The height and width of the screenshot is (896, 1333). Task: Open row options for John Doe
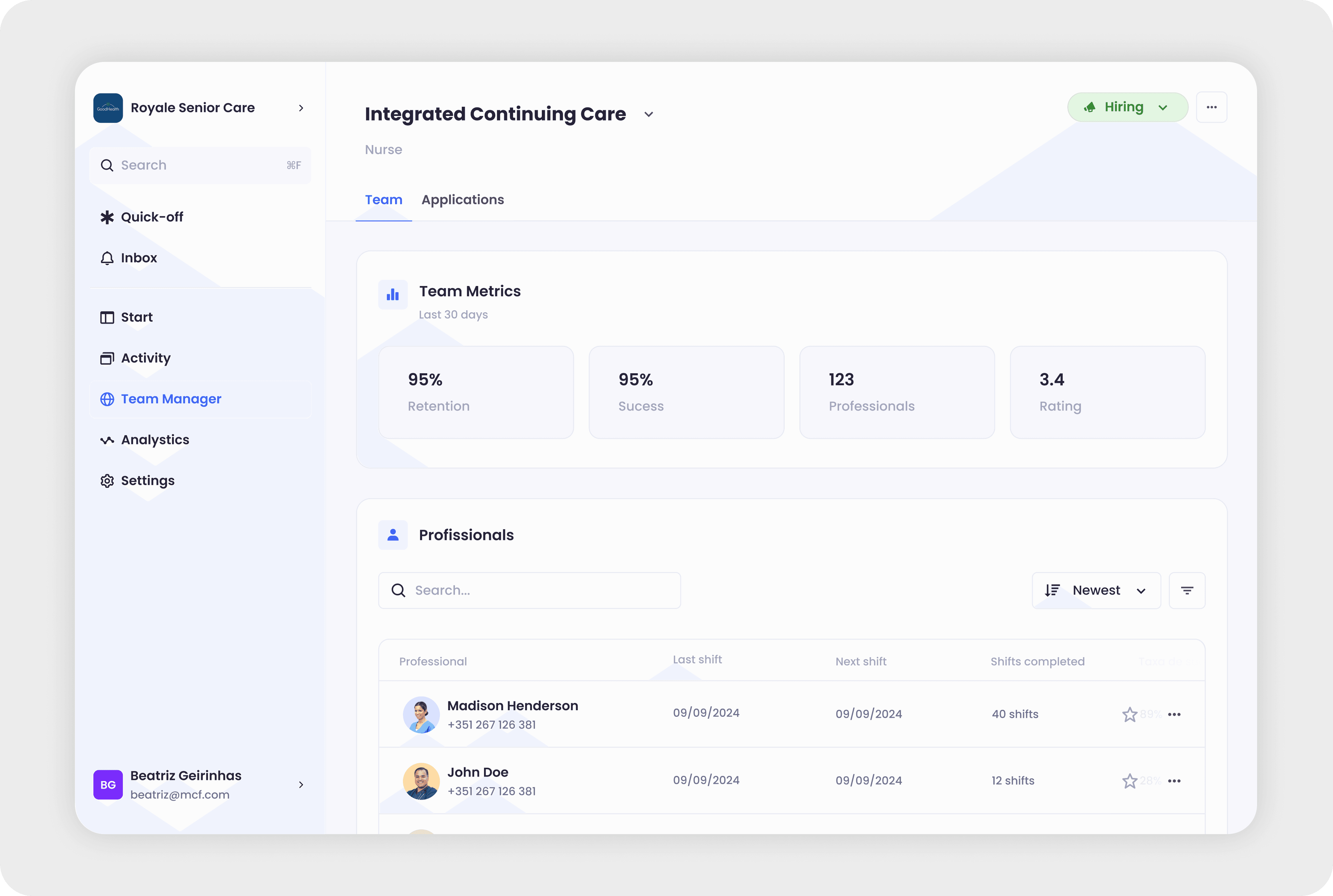(1174, 781)
